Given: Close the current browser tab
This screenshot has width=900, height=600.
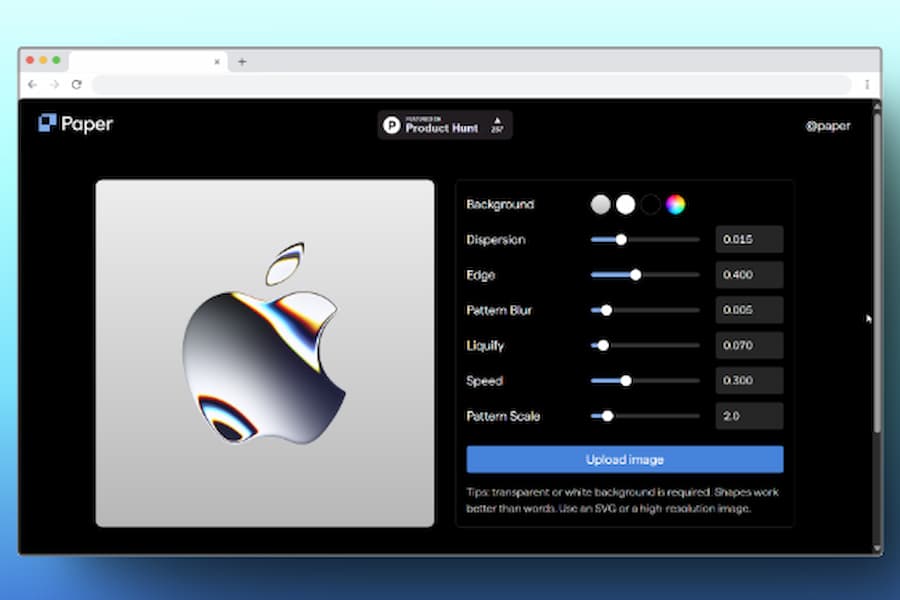Looking at the screenshot, I should [x=217, y=61].
